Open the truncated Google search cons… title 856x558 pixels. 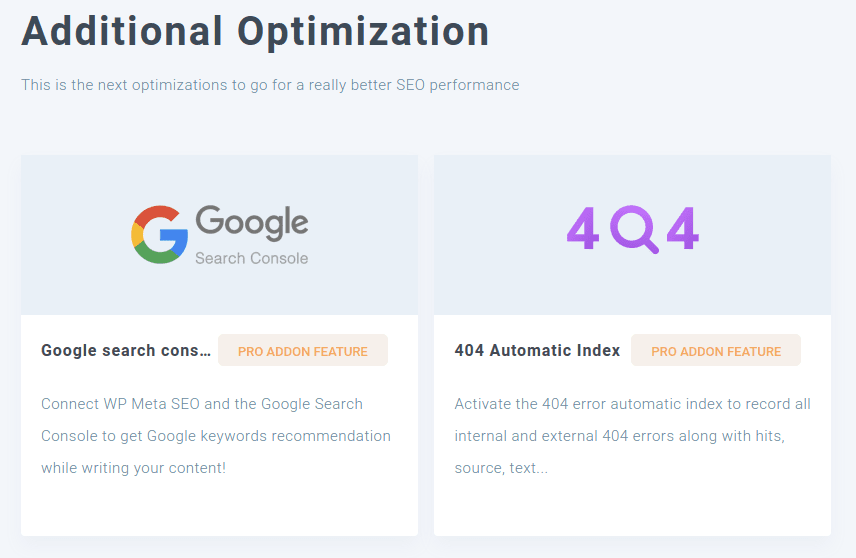tap(126, 351)
